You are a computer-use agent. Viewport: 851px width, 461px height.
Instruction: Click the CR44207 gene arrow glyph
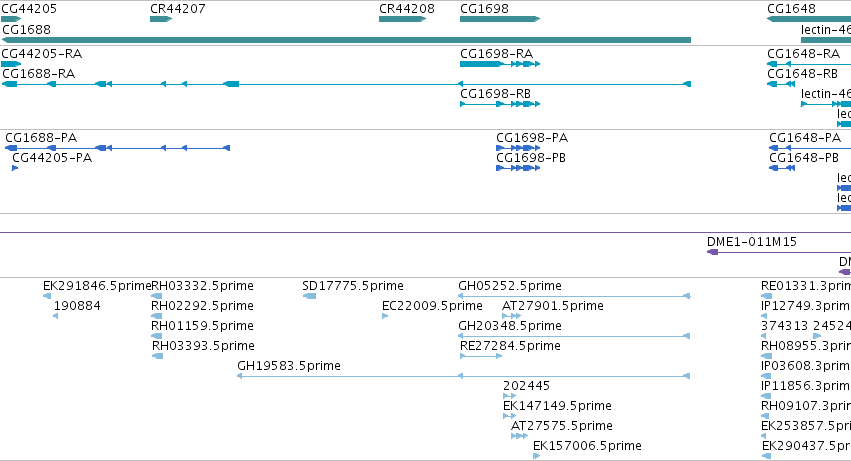point(161,19)
